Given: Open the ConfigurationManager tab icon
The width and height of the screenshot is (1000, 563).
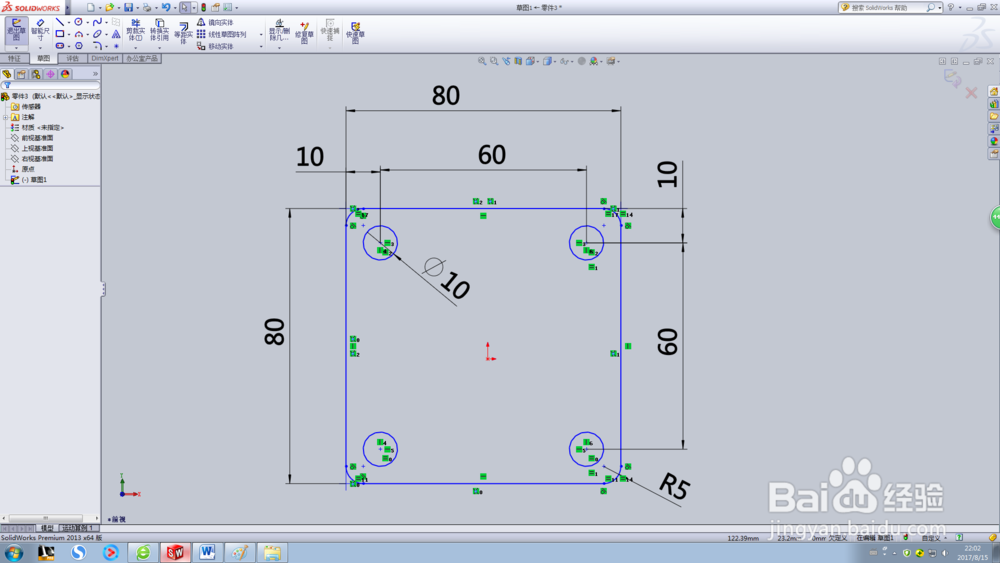Looking at the screenshot, I should point(36,74).
